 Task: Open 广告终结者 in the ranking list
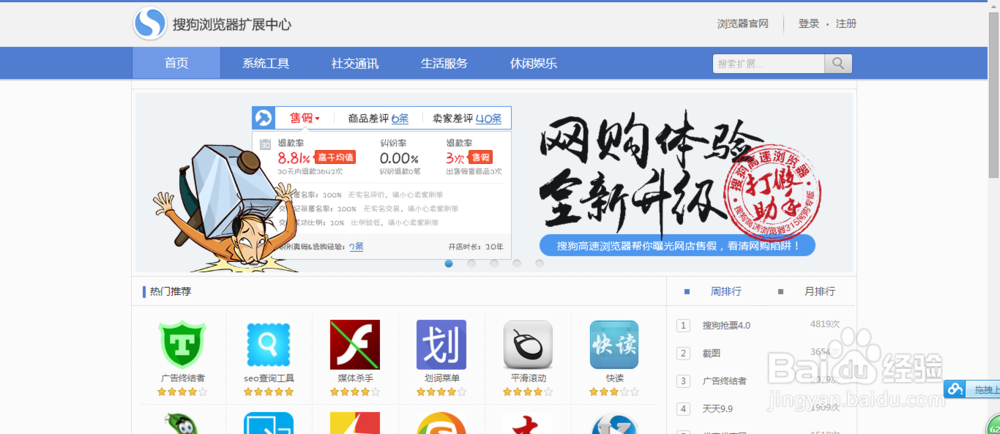point(724,381)
